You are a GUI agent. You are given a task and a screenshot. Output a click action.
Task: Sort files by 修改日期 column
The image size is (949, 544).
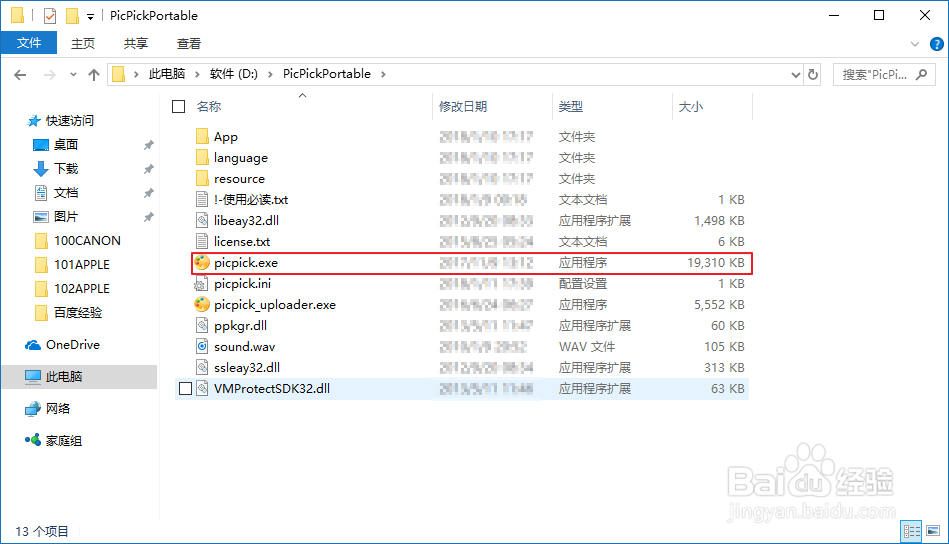(463, 107)
